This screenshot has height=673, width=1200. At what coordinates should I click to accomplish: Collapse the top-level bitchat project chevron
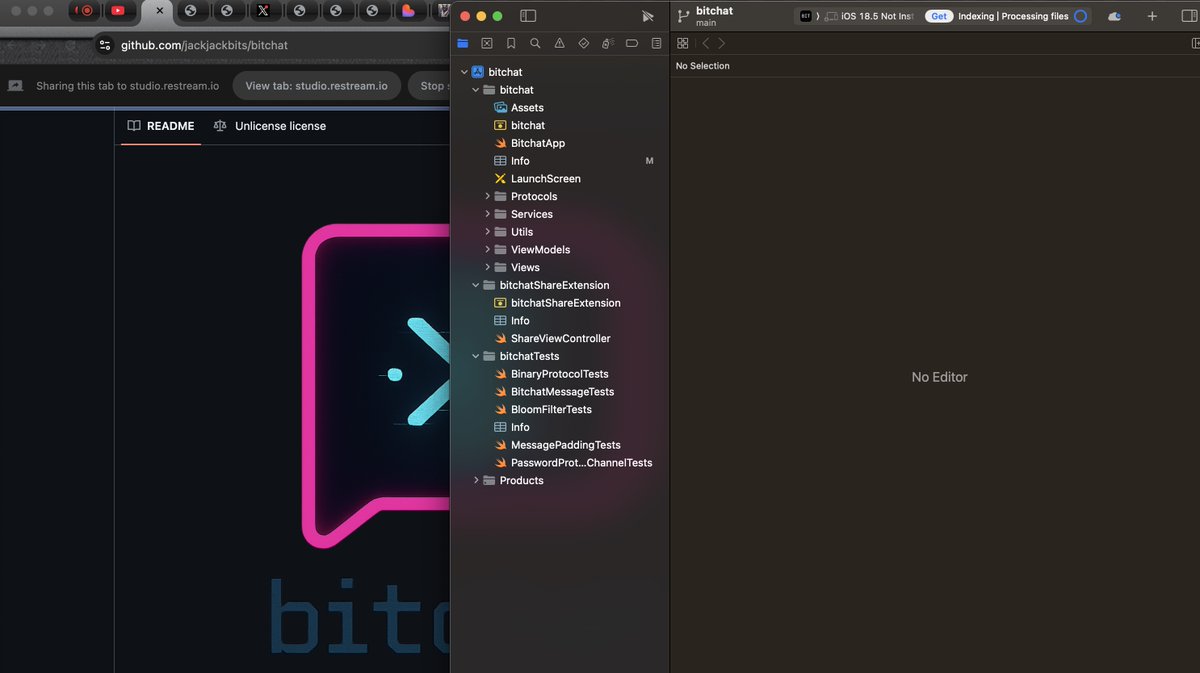pos(464,72)
